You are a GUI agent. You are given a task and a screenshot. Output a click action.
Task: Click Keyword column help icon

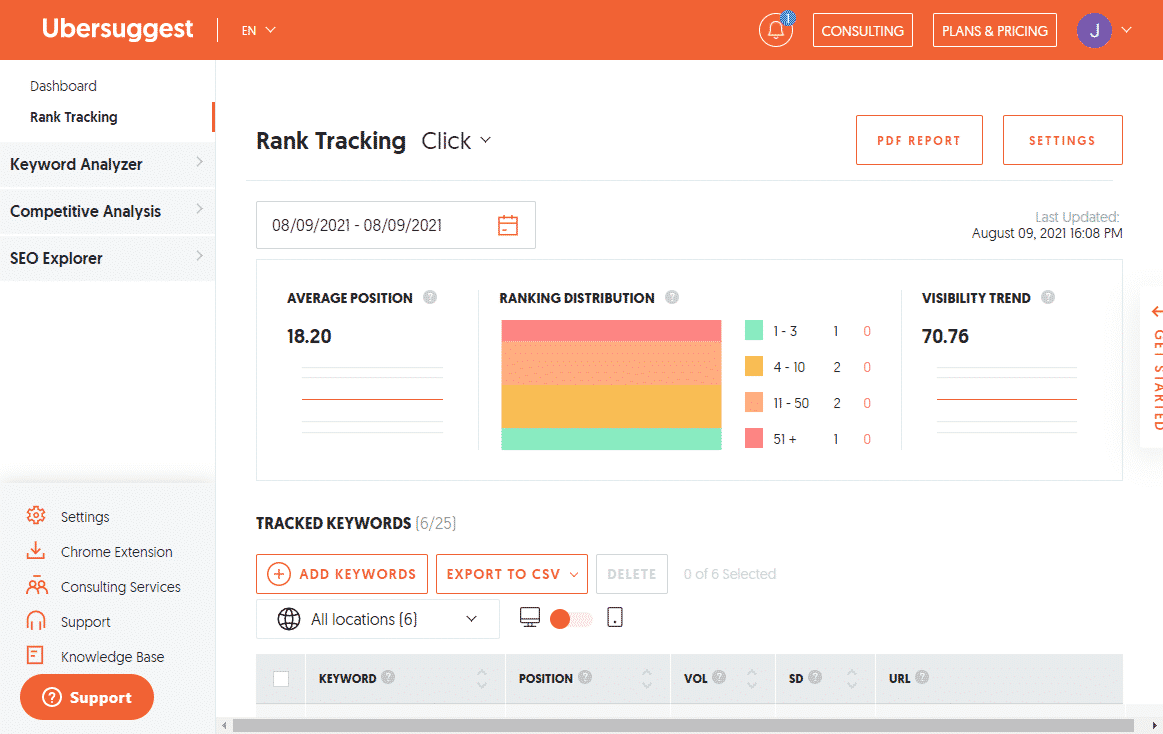coord(388,677)
